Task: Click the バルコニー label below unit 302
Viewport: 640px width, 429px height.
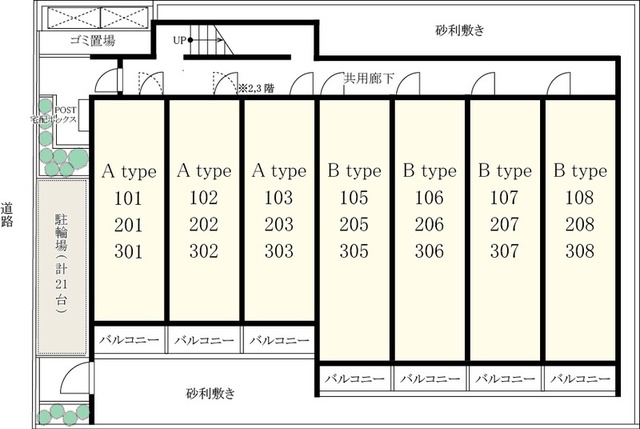Action: tap(204, 340)
